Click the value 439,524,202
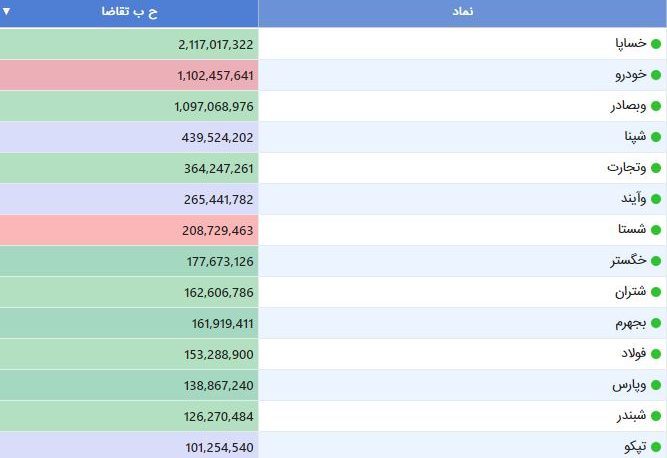The image size is (667, 458). [217, 137]
